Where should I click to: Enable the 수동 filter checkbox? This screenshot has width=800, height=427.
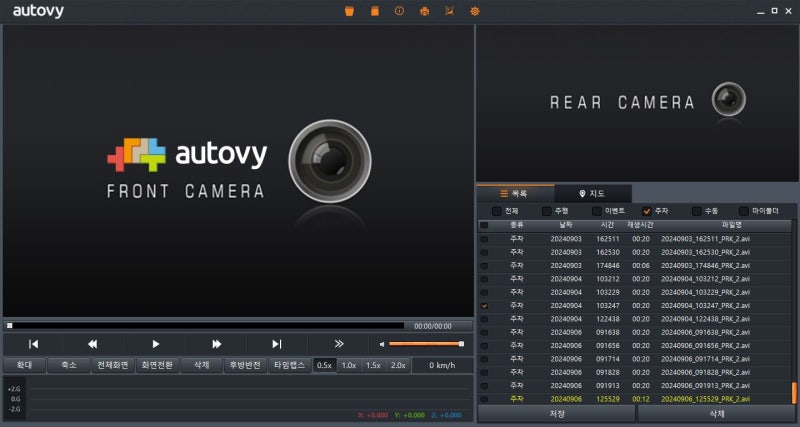click(x=697, y=211)
